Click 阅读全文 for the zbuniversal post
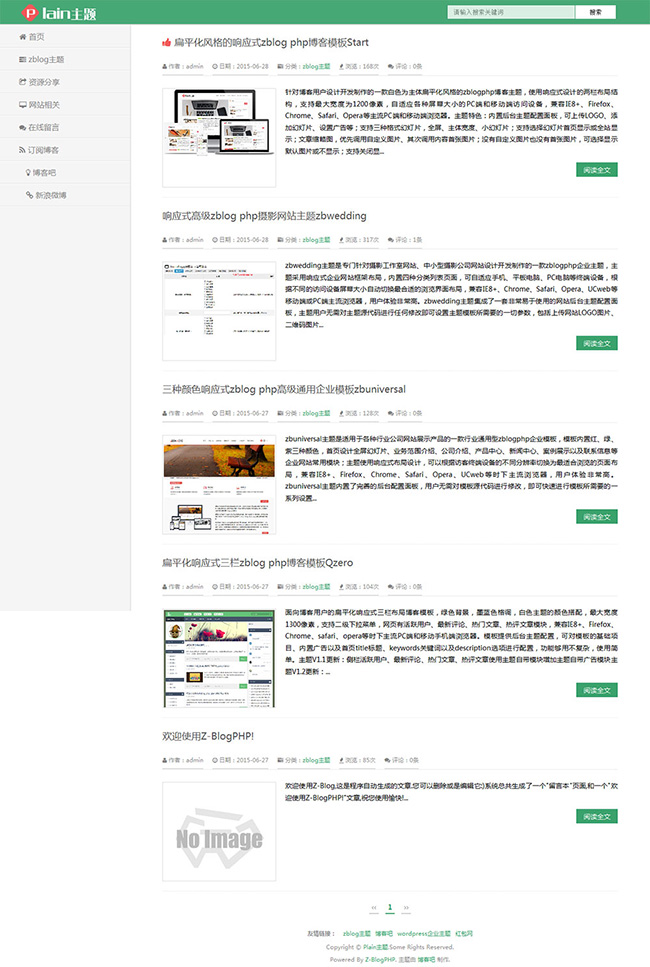This screenshot has height=967, width=650. (x=596, y=517)
